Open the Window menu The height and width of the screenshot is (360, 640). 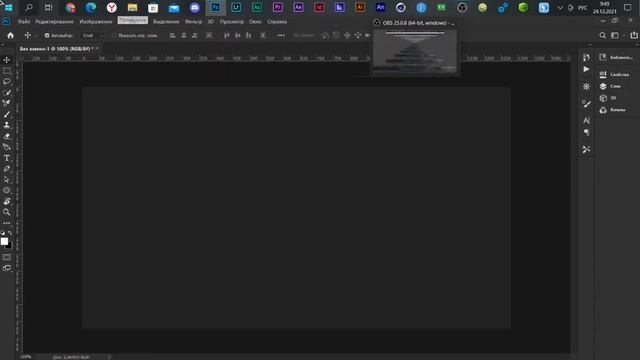(256, 22)
